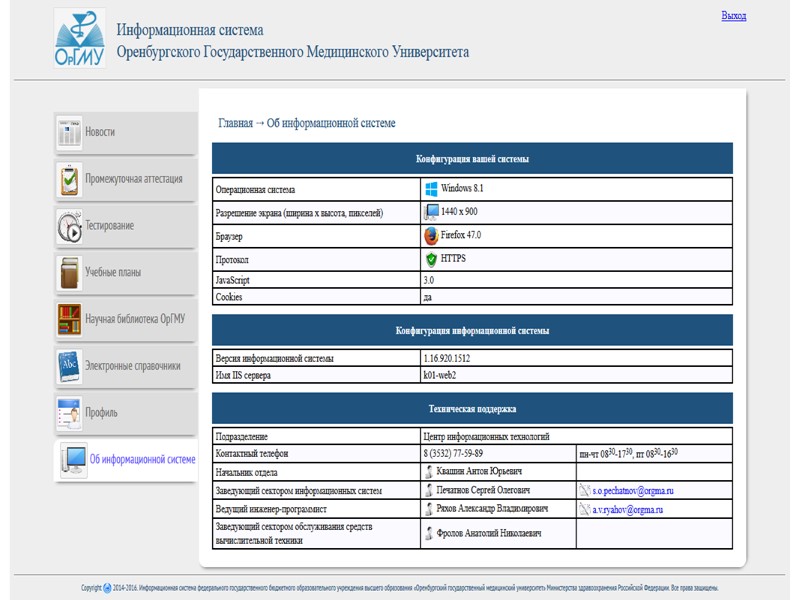The image size is (800, 600).
Task: Click the server name k01-web2
Action: click(439, 375)
